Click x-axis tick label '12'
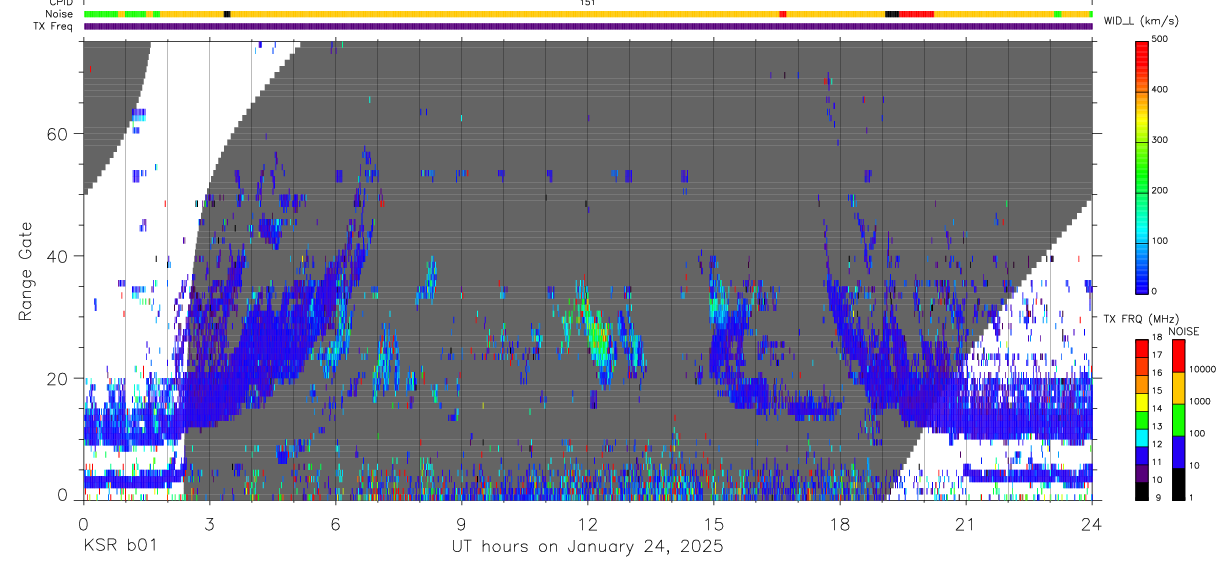1228x567 pixels. [x=587, y=525]
